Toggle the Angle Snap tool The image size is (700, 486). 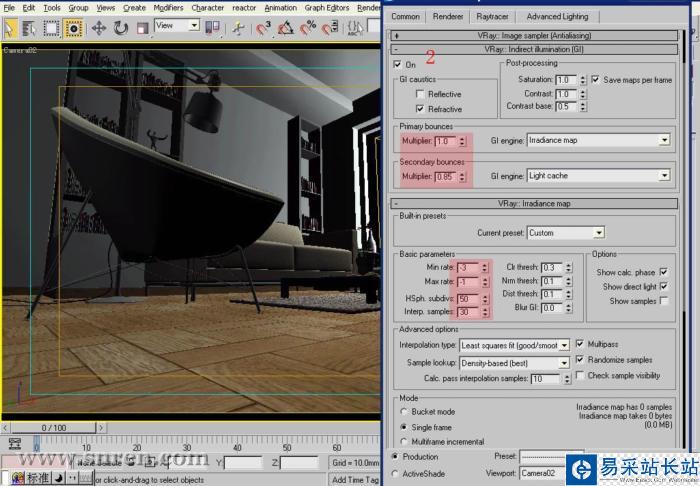[x=286, y=29]
